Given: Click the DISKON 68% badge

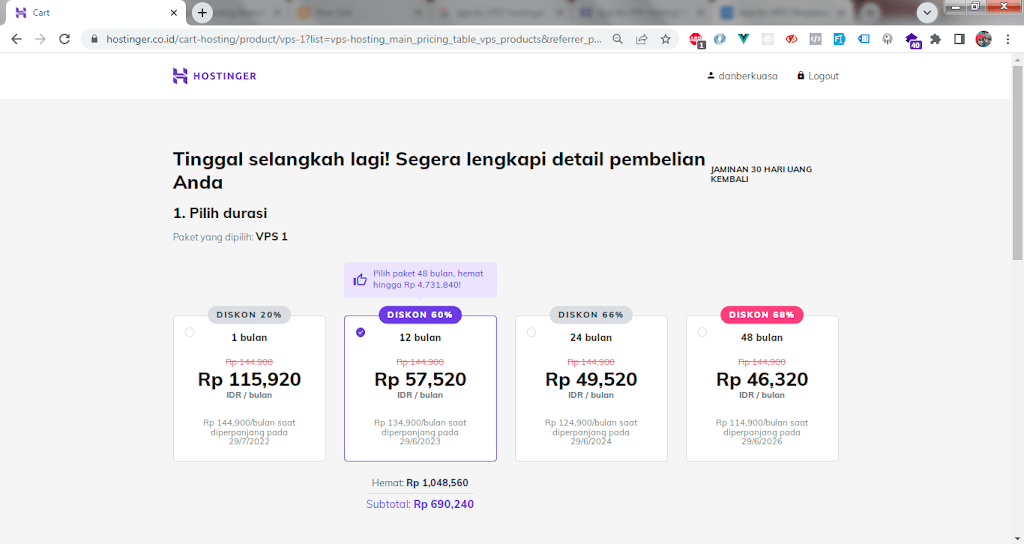Looking at the screenshot, I should click(762, 315).
